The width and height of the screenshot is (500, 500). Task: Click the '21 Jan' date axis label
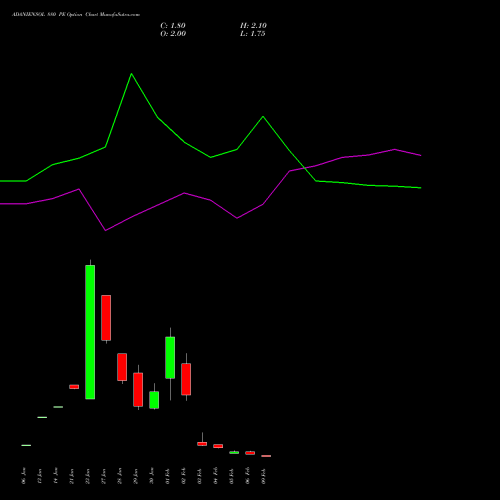point(72,476)
